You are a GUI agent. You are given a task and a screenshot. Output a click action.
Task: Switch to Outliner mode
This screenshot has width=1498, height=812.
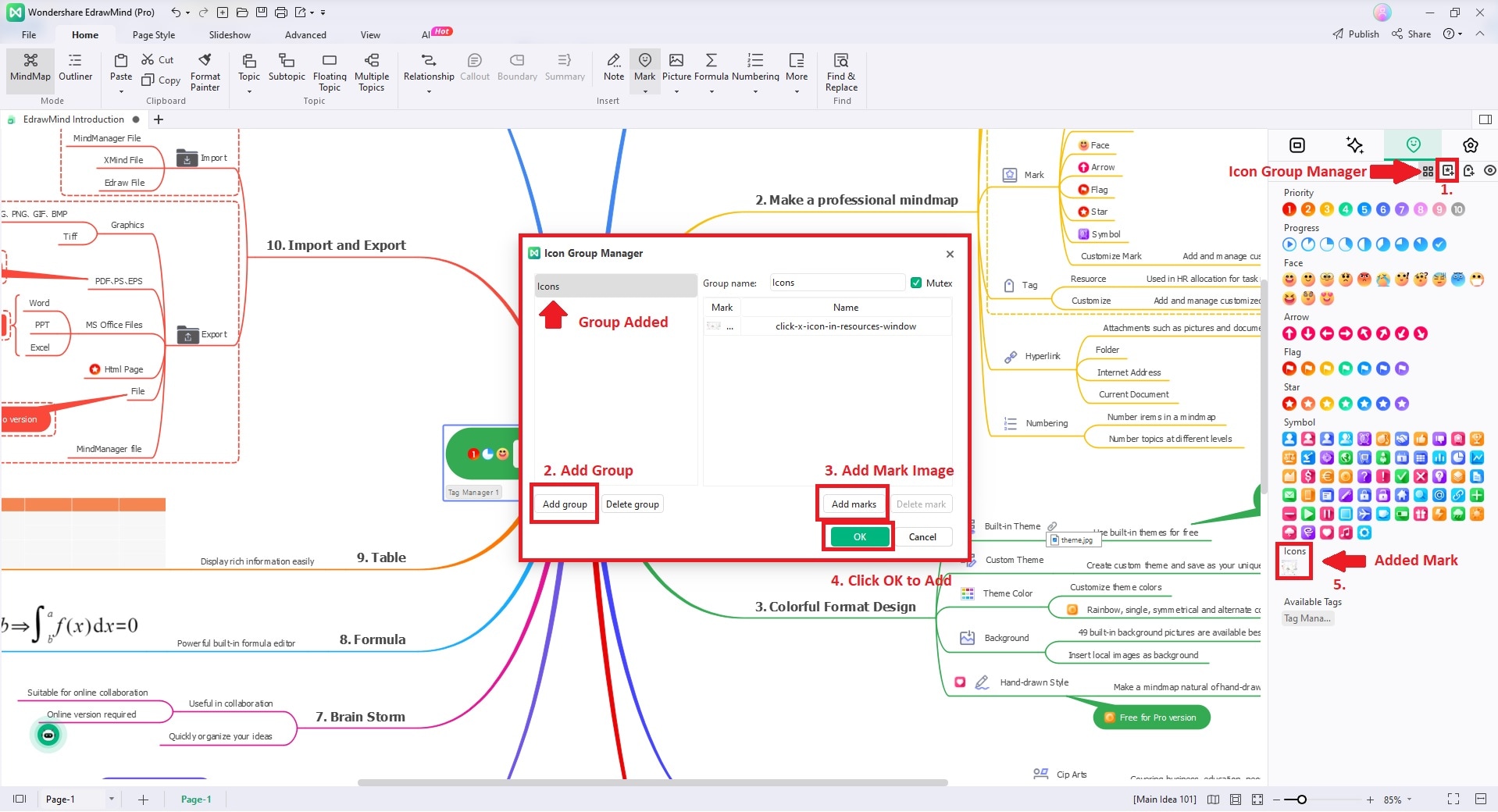click(x=75, y=68)
